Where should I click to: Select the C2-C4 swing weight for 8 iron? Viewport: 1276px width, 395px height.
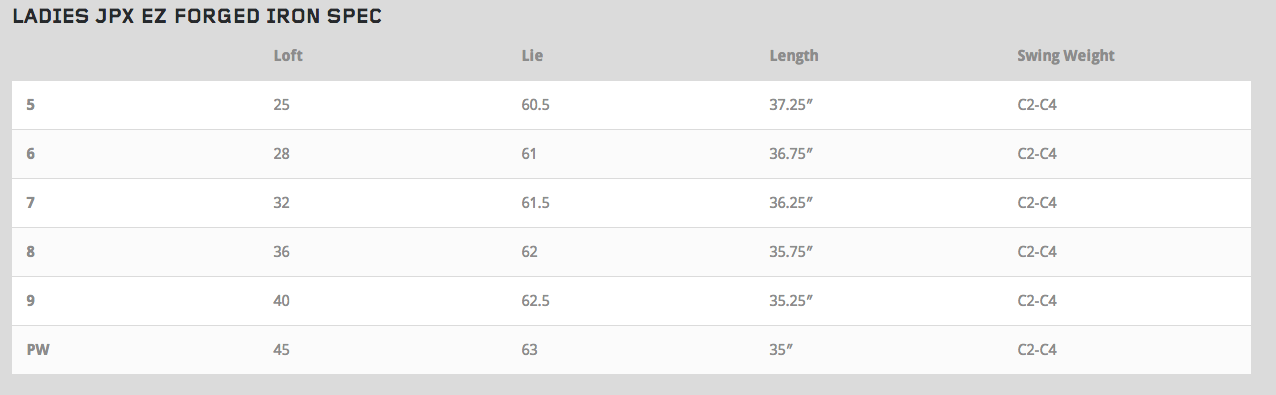[x=1037, y=251]
